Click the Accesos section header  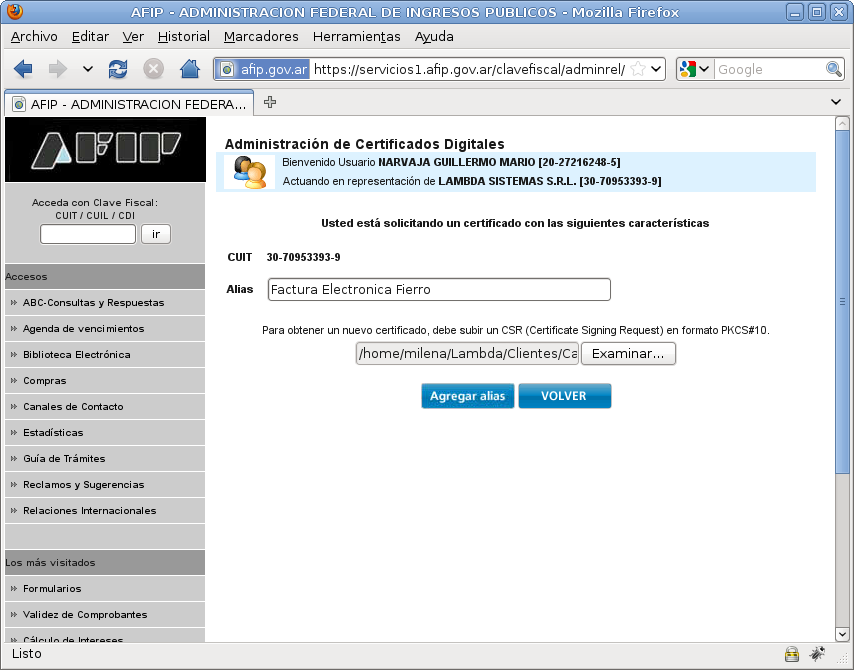105,277
